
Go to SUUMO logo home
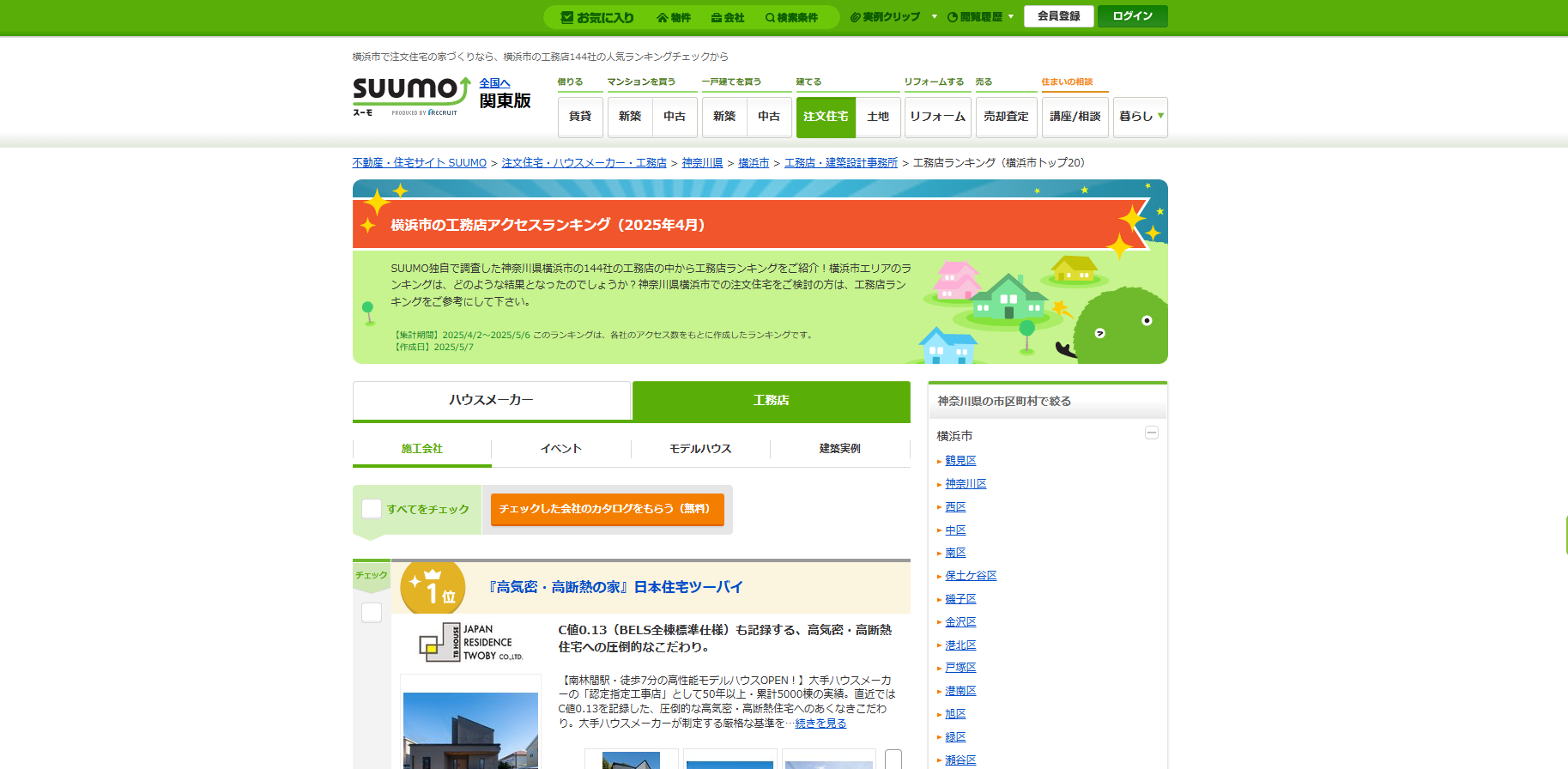click(x=411, y=96)
